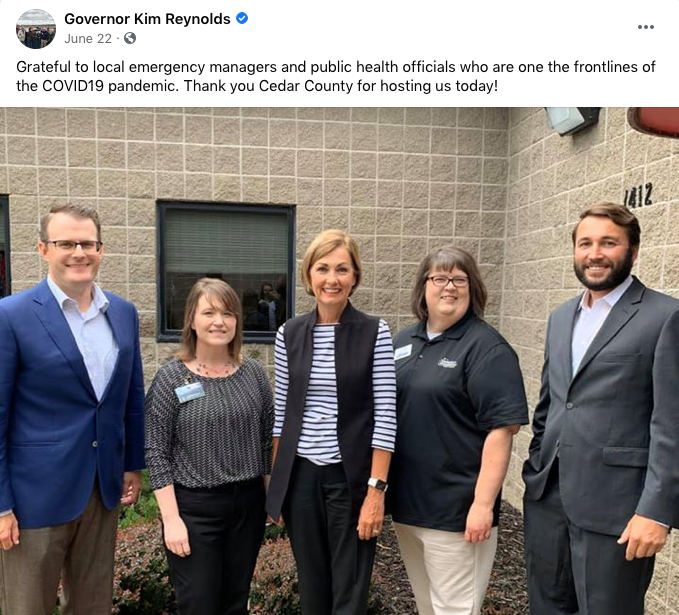Open Governor Kim Reynolds profile picture

click(x=36, y=29)
